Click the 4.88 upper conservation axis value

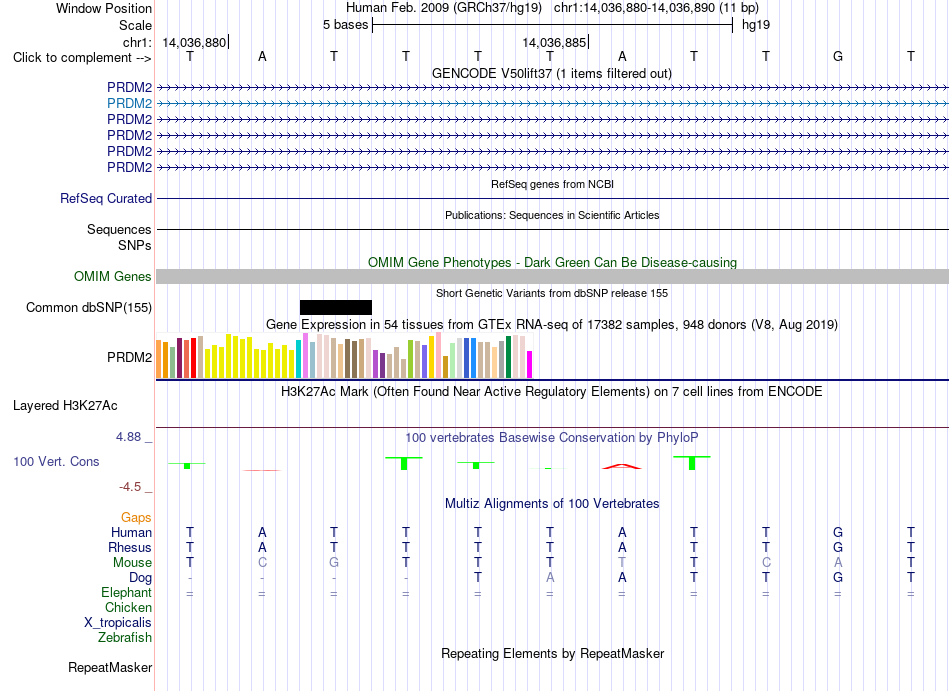pyautogui.click(x=129, y=437)
